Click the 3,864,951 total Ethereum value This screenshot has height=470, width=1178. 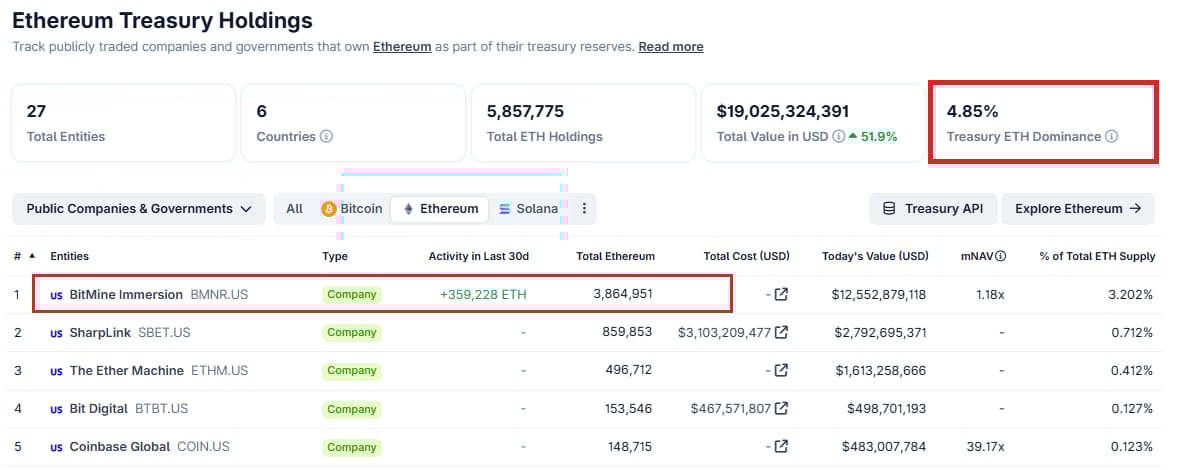click(x=623, y=294)
